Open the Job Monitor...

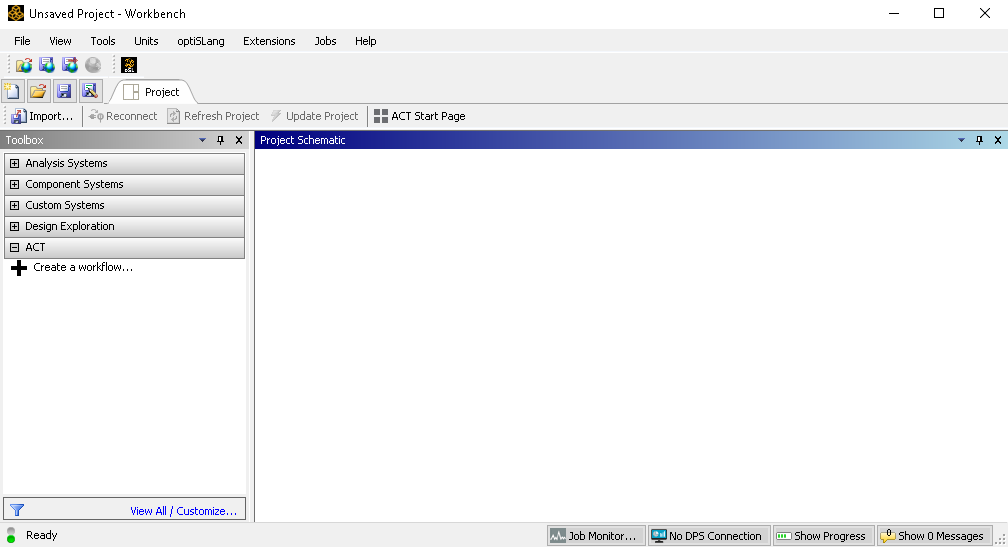[x=596, y=535]
